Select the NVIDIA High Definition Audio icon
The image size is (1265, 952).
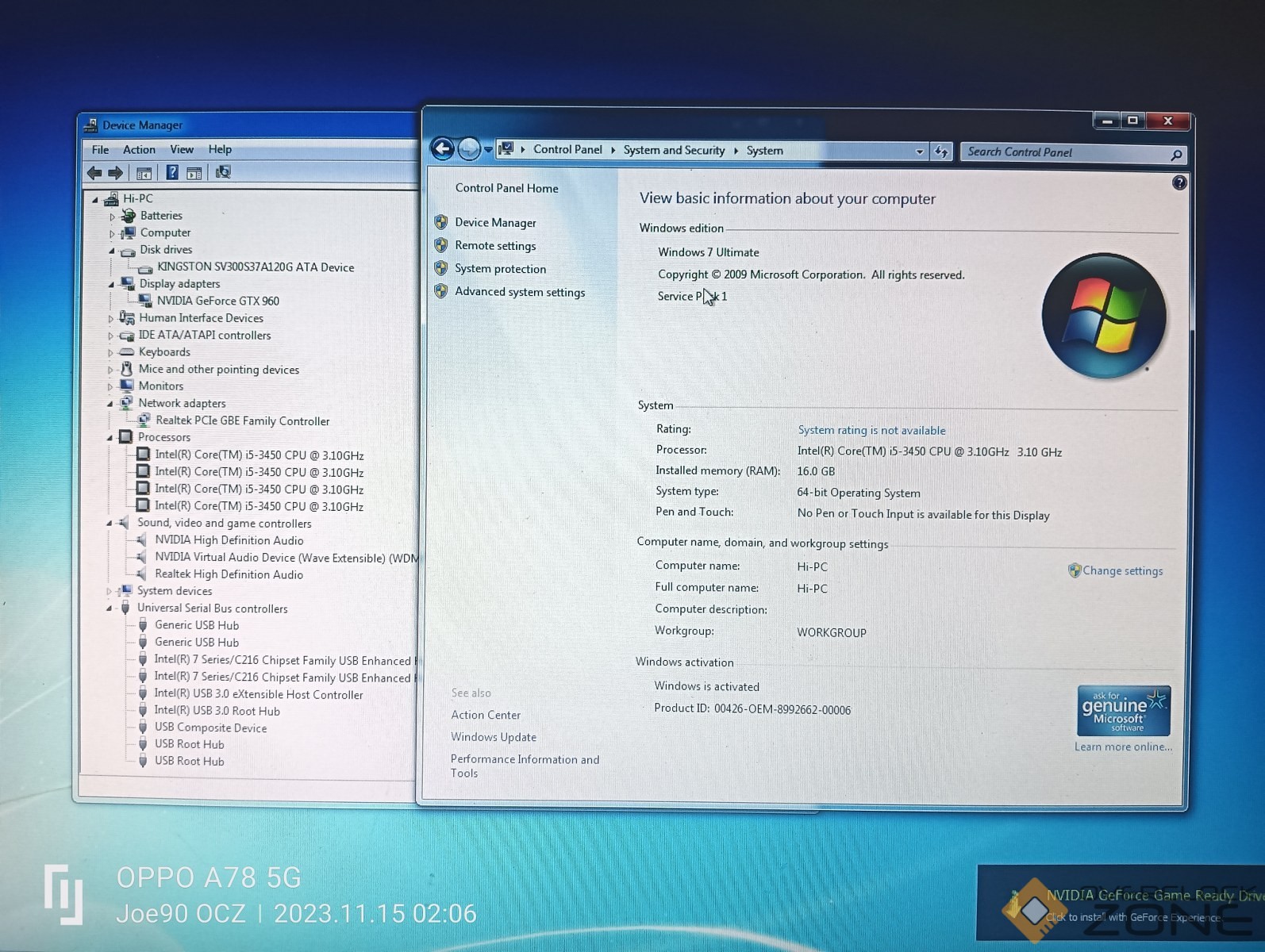(141, 540)
